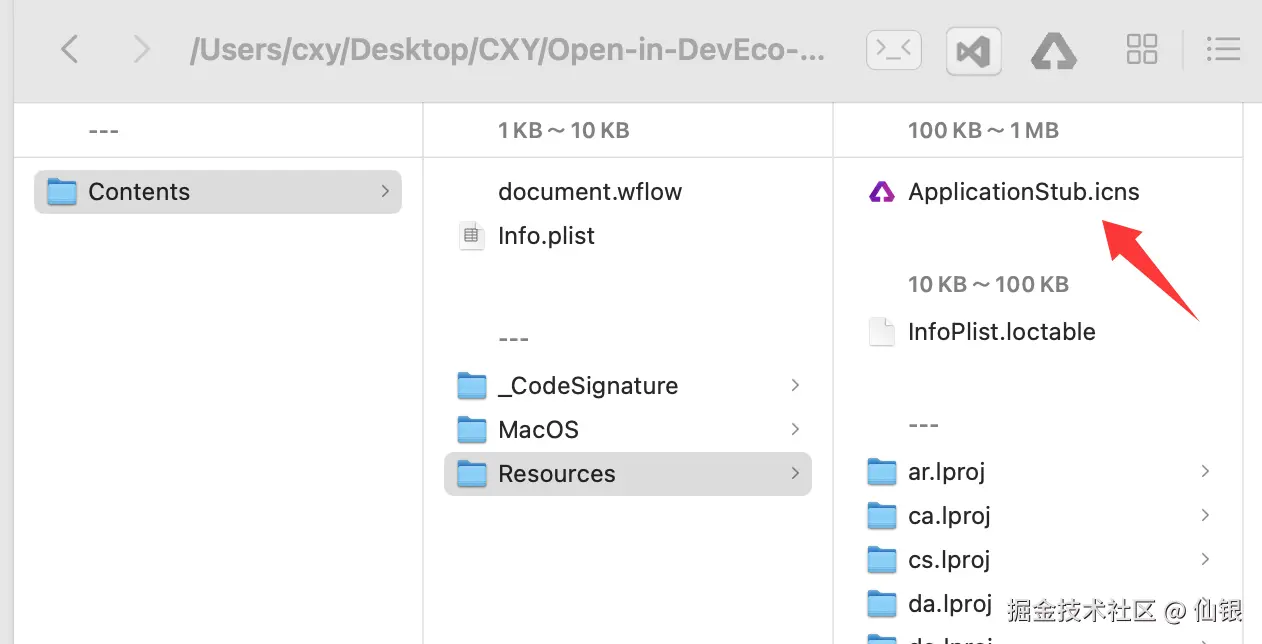Open in Visual Studio toolbar icon
The image size is (1262, 644).
pyautogui.click(x=973, y=50)
